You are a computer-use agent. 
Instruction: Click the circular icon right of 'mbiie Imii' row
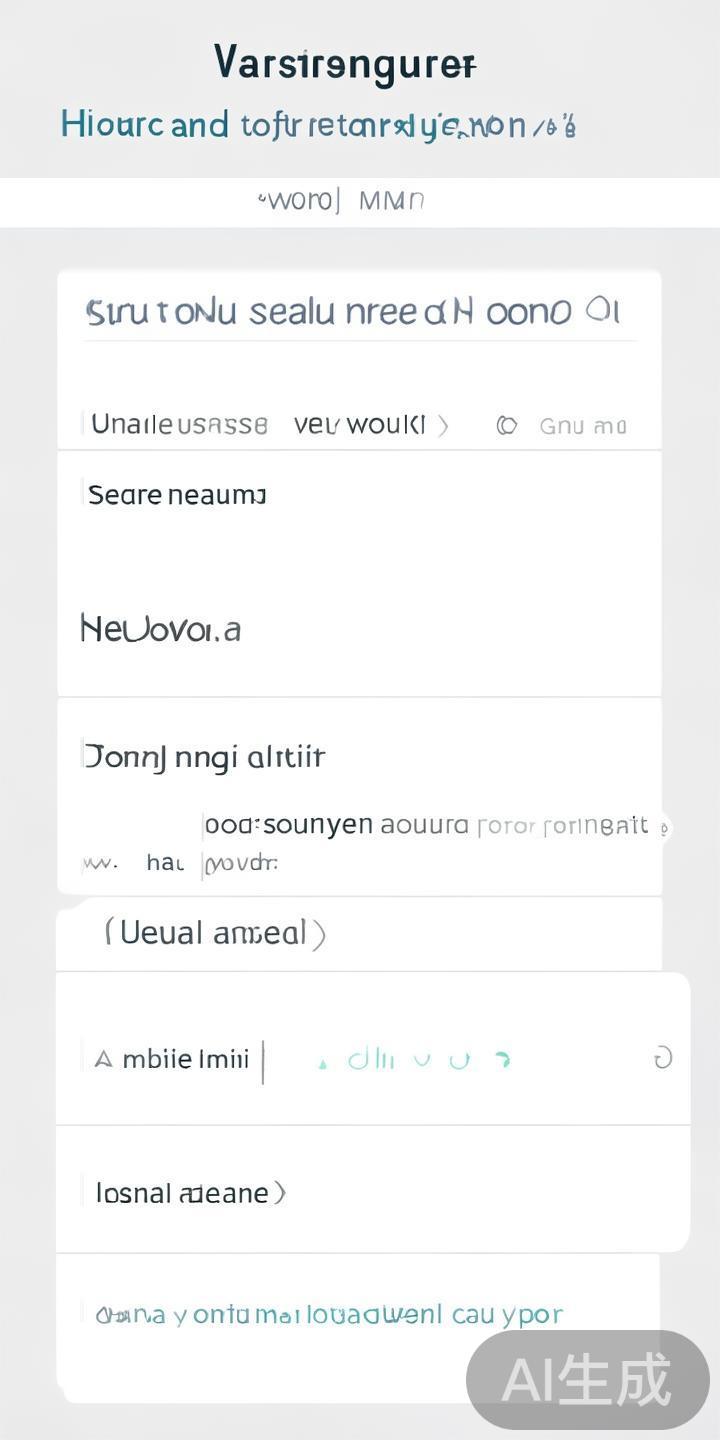click(663, 1059)
